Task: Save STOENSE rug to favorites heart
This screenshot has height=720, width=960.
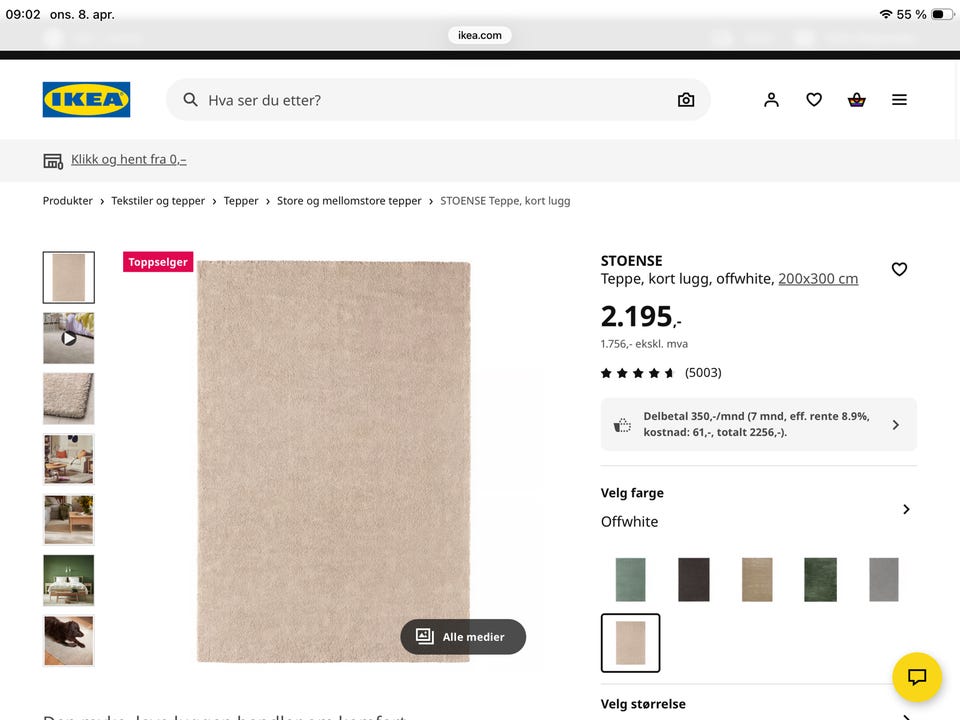Action: pyautogui.click(x=899, y=269)
